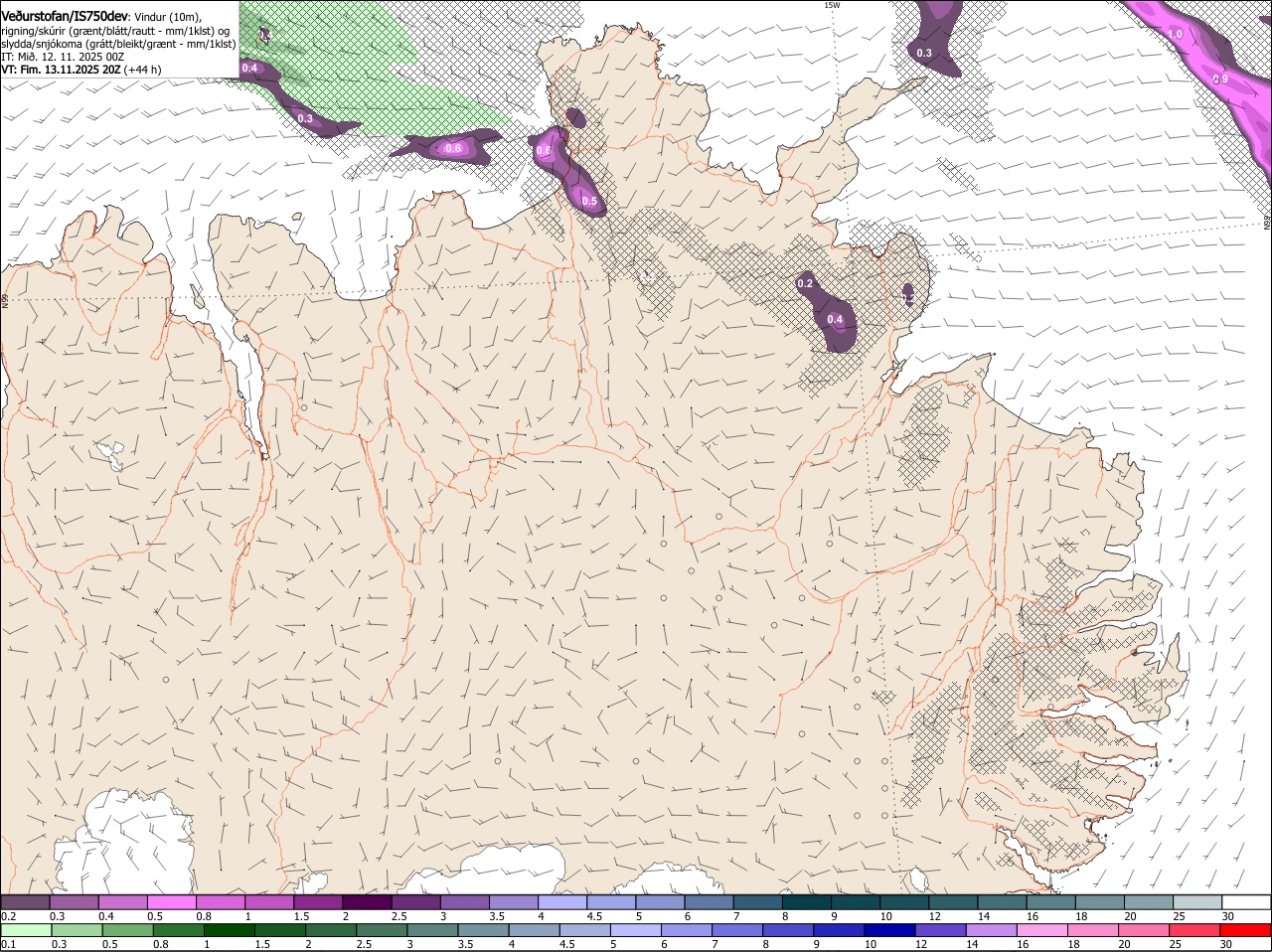The height and width of the screenshot is (952, 1272).
Task: Click the 0.1 number under the lower legend
Action: click(x=8, y=944)
